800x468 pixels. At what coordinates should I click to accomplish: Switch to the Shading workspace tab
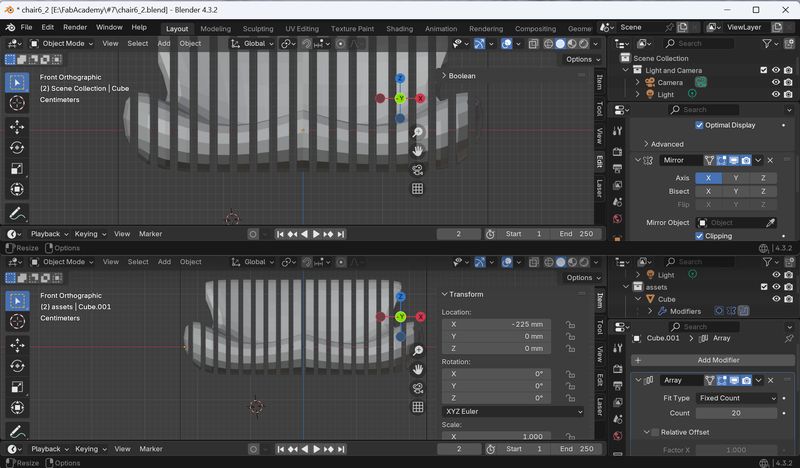coord(399,29)
